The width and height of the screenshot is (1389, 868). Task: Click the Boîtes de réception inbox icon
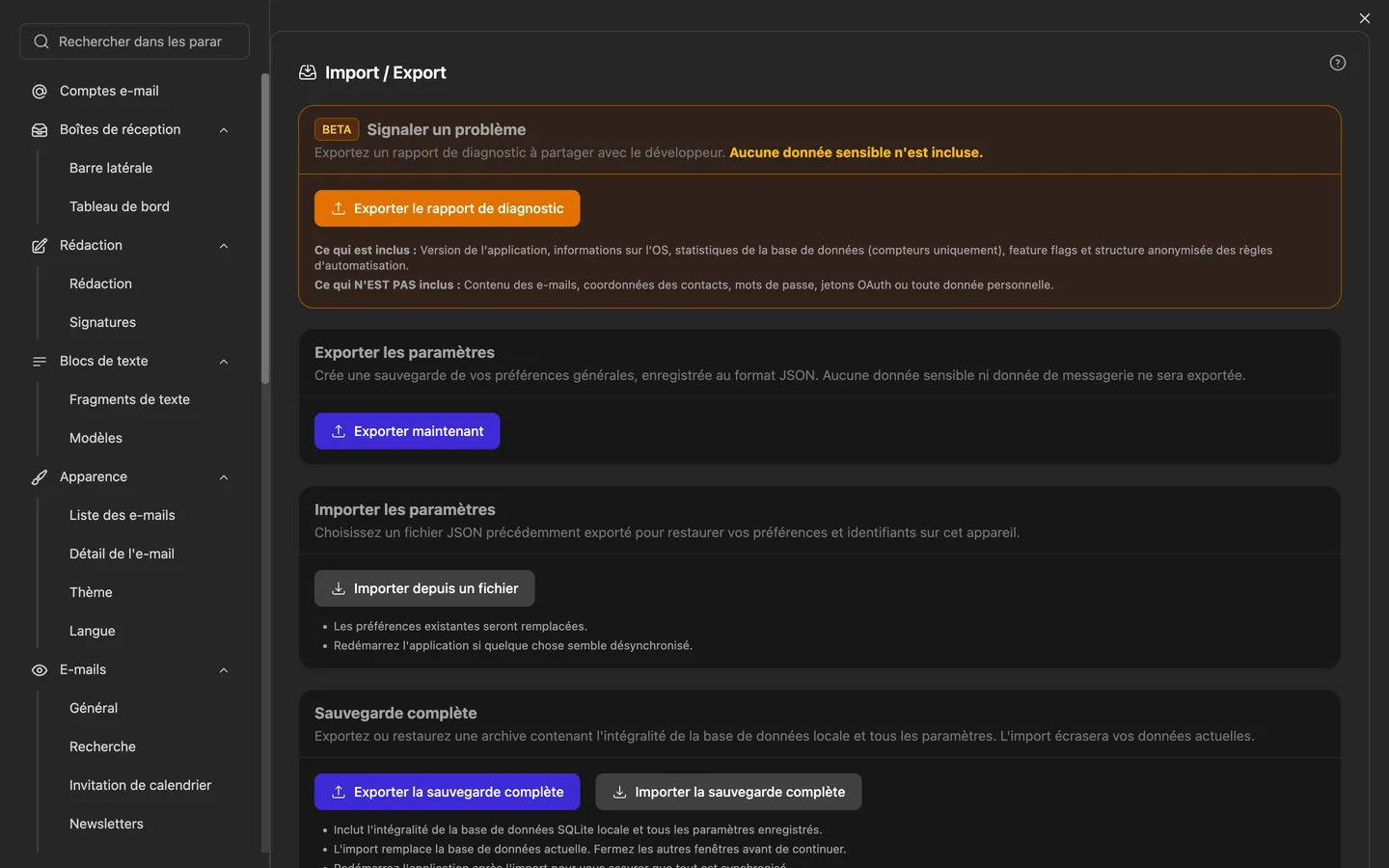[40, 130]
